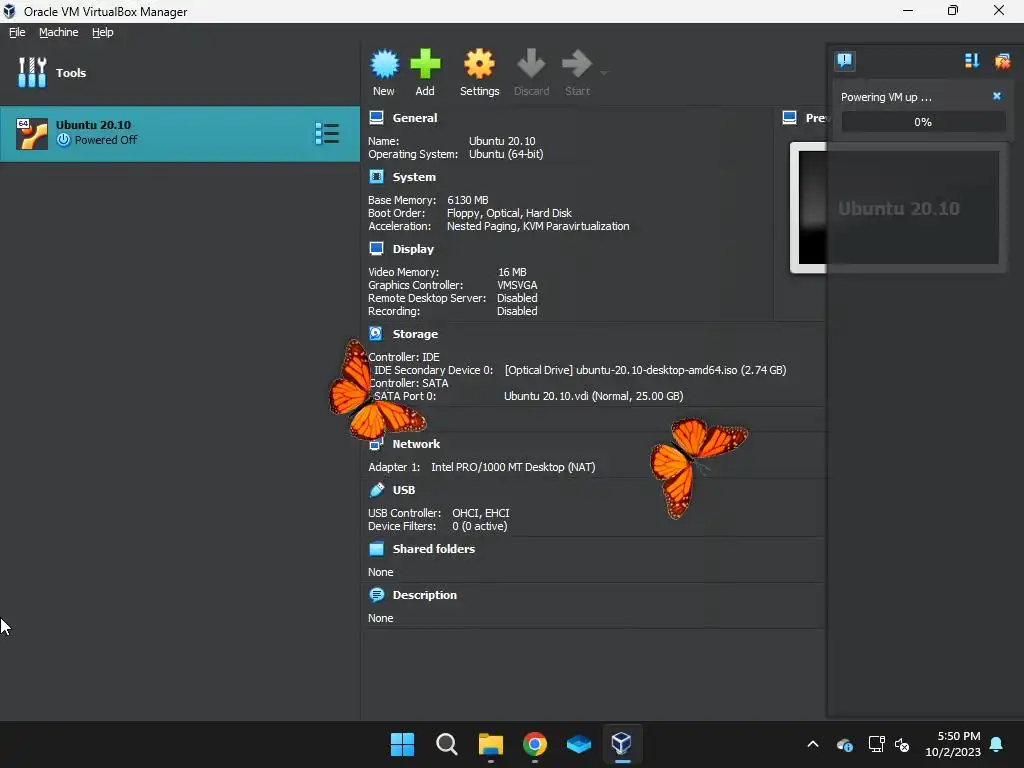Click the notification center exclamation icon
The width and height of the screenshot is (1024, 768).
[x=844, y=61]
